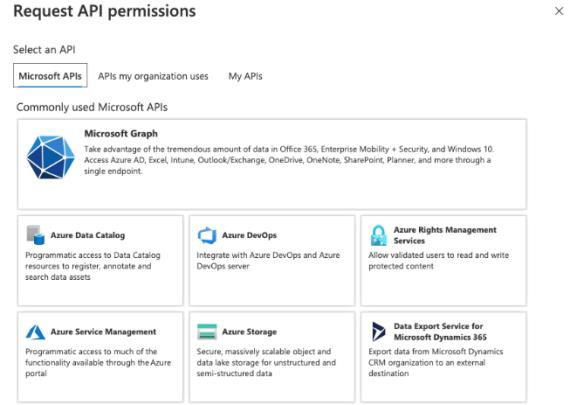Click the Azure Storage description text

pyautogui.click(x=266, y=362)
